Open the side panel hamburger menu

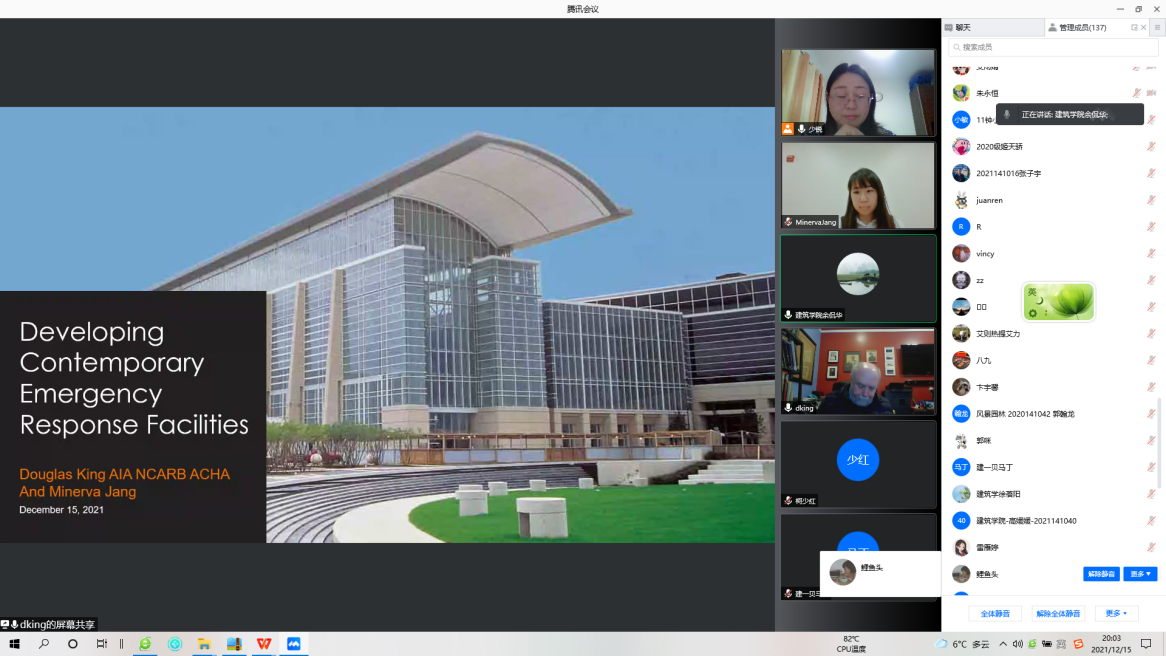tap(1157, 28)
